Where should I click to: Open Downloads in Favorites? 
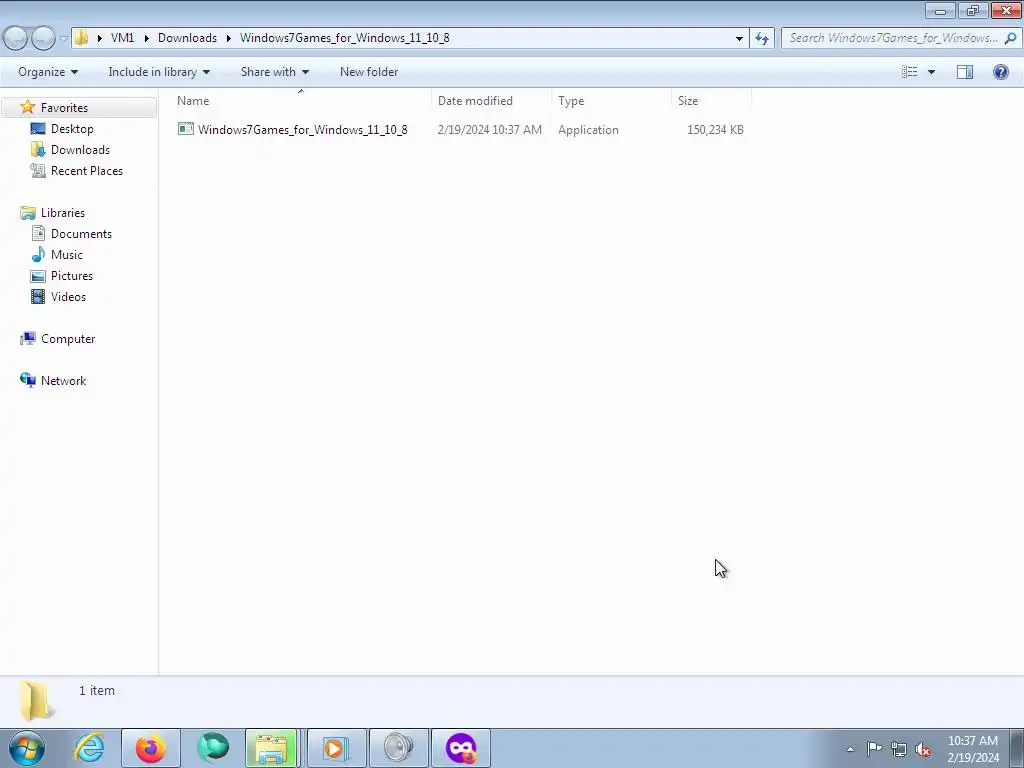(80, 150)
